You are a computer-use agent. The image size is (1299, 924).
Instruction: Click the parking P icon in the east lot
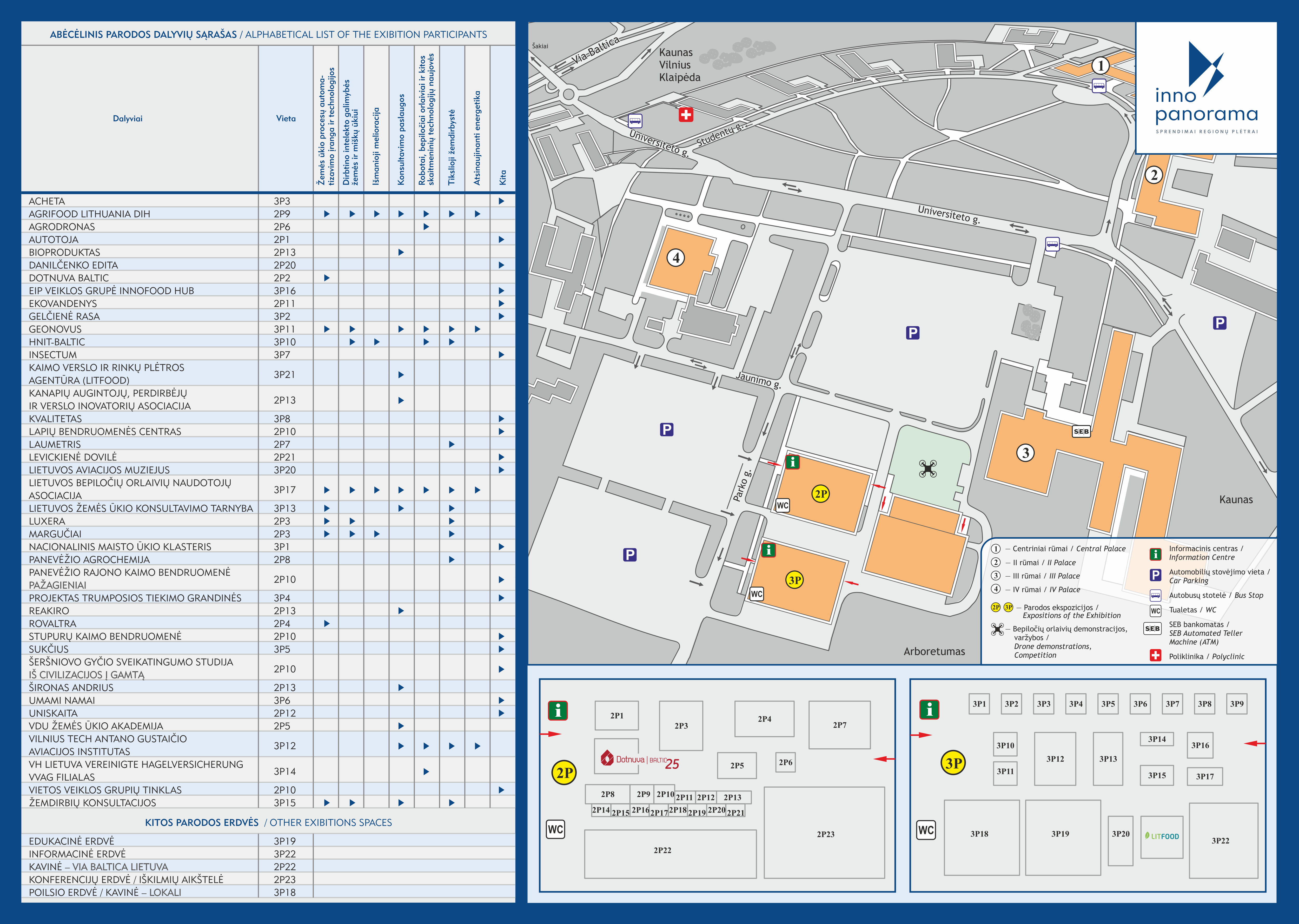[x=1220, y=323]
